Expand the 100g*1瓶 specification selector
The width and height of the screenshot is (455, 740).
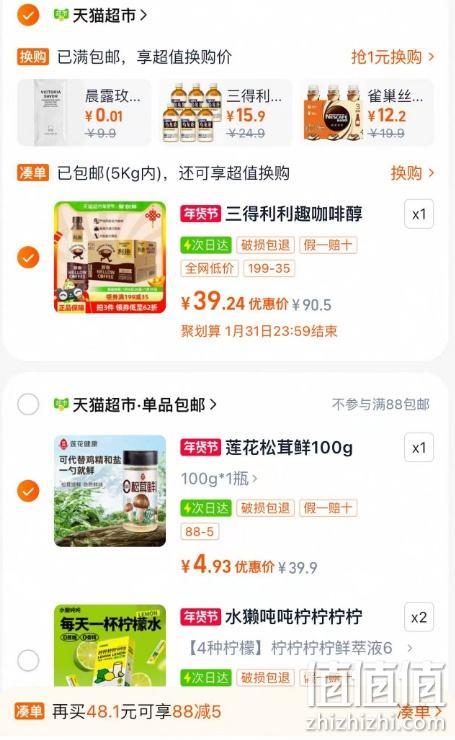pos(219,479)
